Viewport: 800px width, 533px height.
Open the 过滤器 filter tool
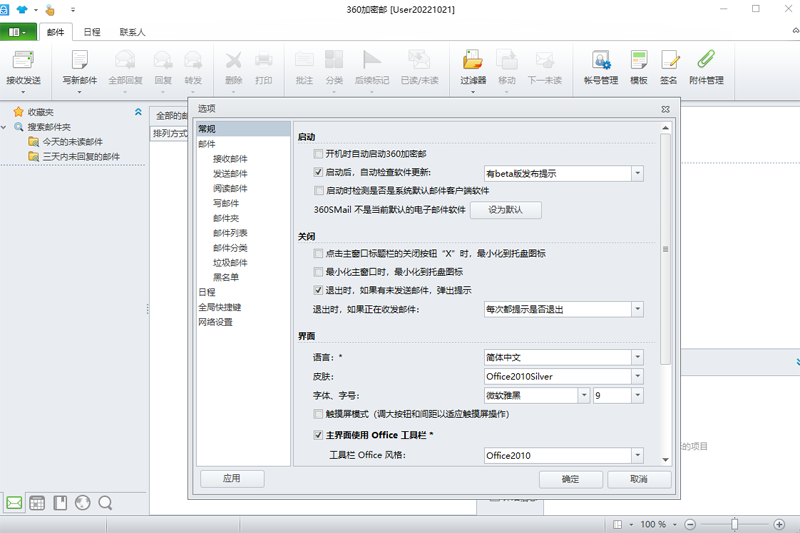473,60
